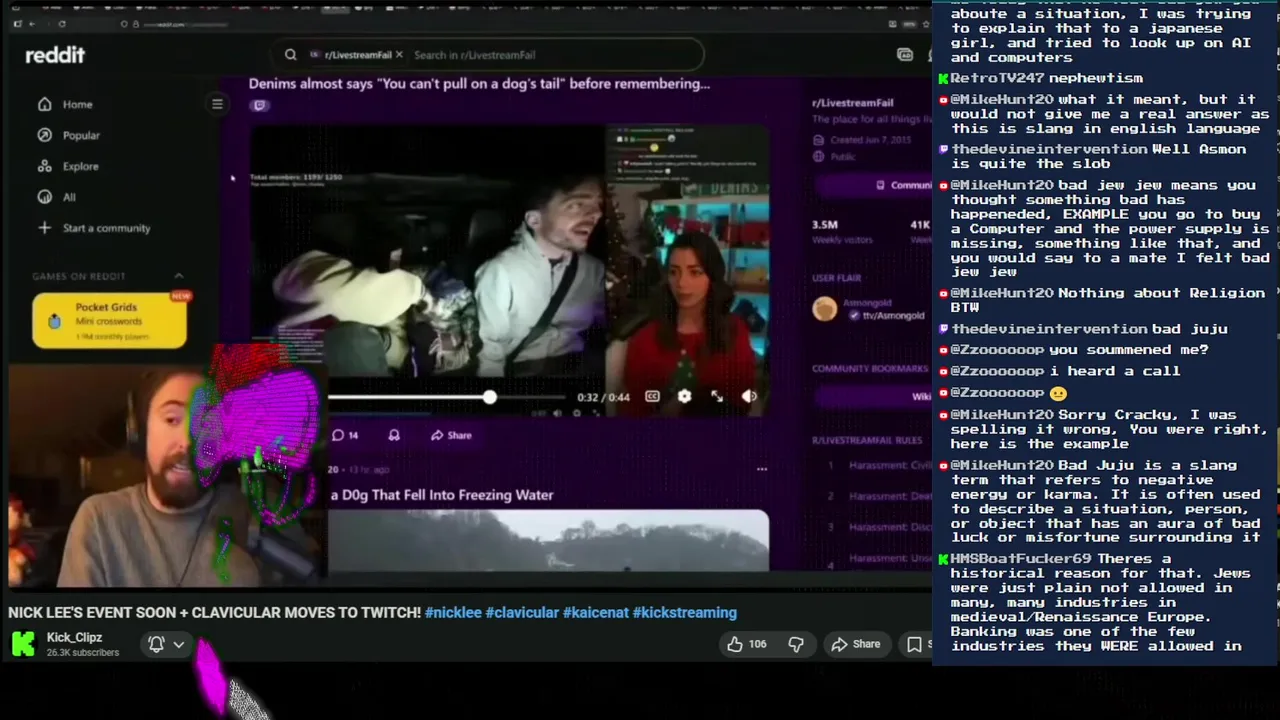Click Start a community plus icon

tap(44, 228)
